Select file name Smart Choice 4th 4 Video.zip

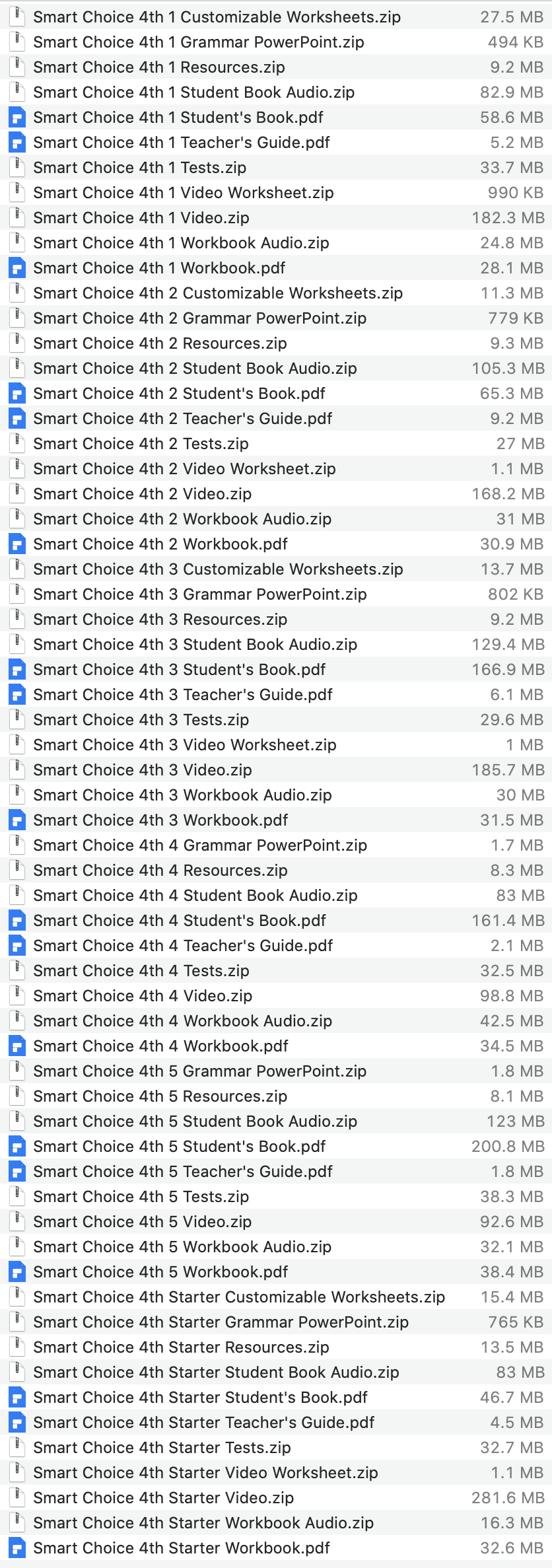point(143,996)
